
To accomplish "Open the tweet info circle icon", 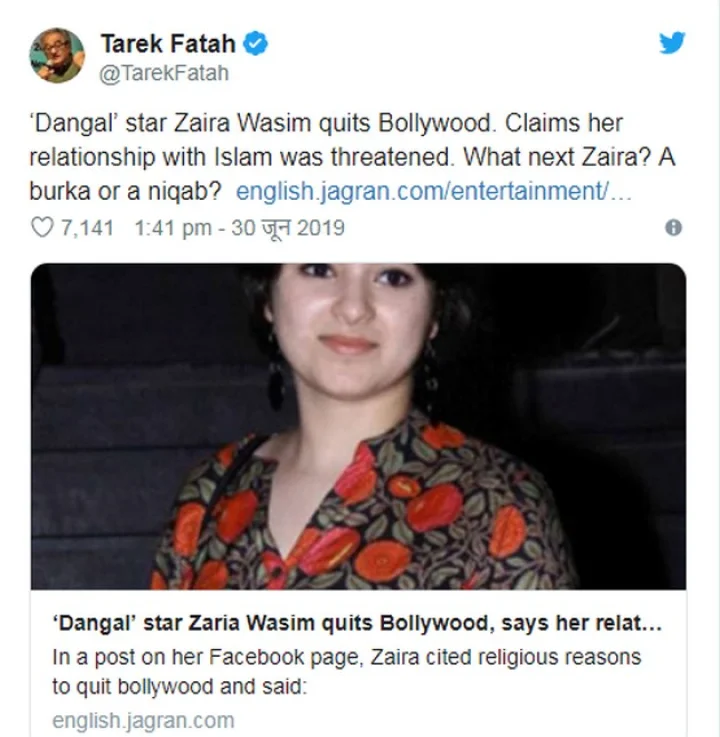I will (x=673, y=227).
